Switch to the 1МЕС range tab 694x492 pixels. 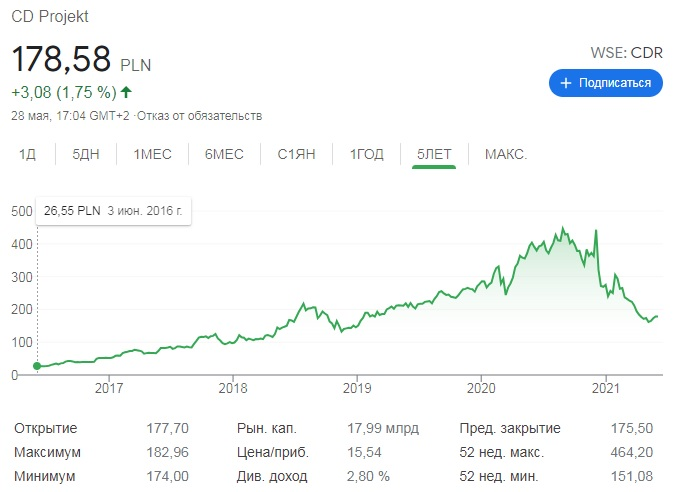pyautogui.click(x=153, y=154)
